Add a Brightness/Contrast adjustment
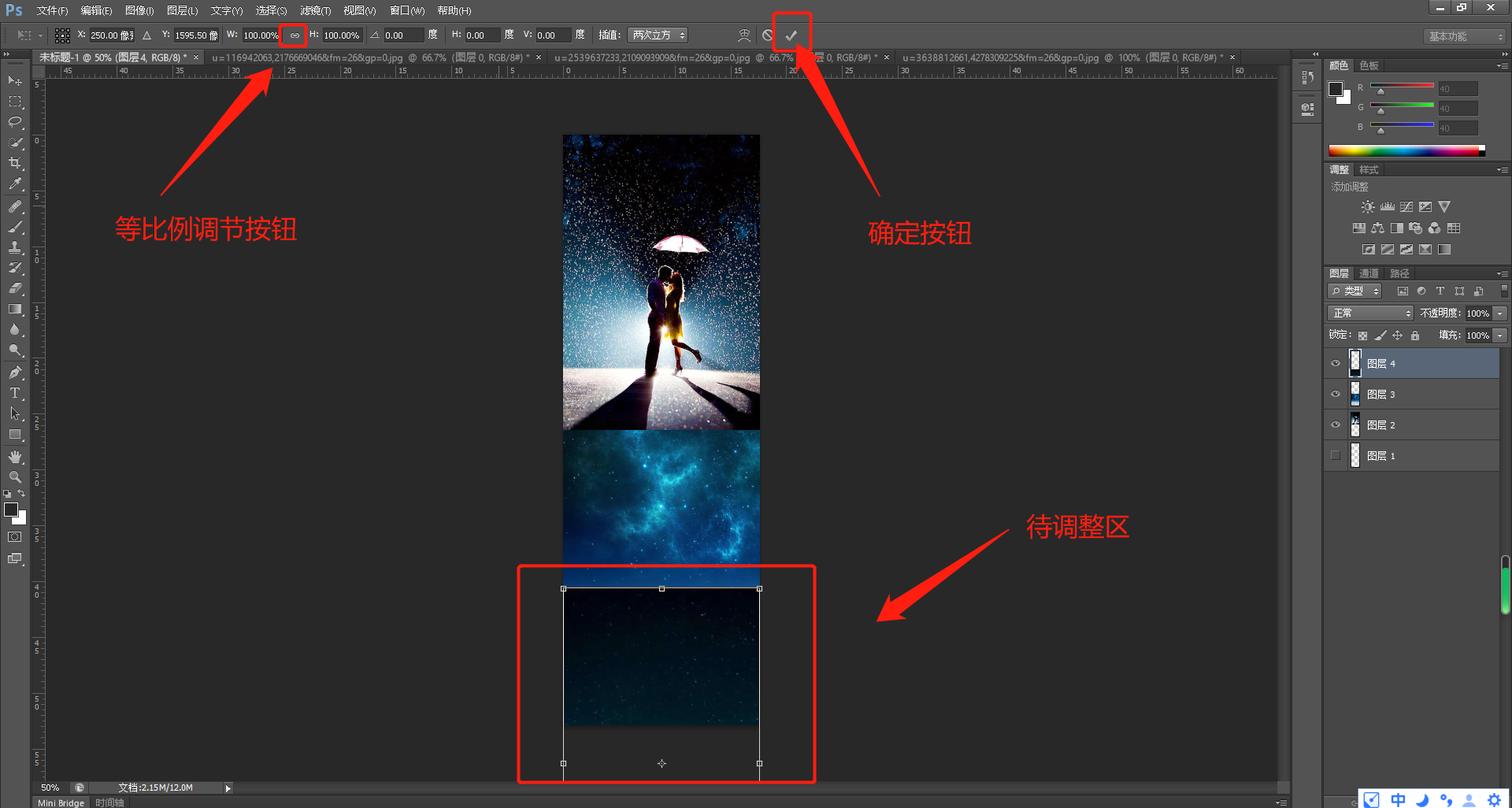1512x808 pixels. coord(1368,206)
